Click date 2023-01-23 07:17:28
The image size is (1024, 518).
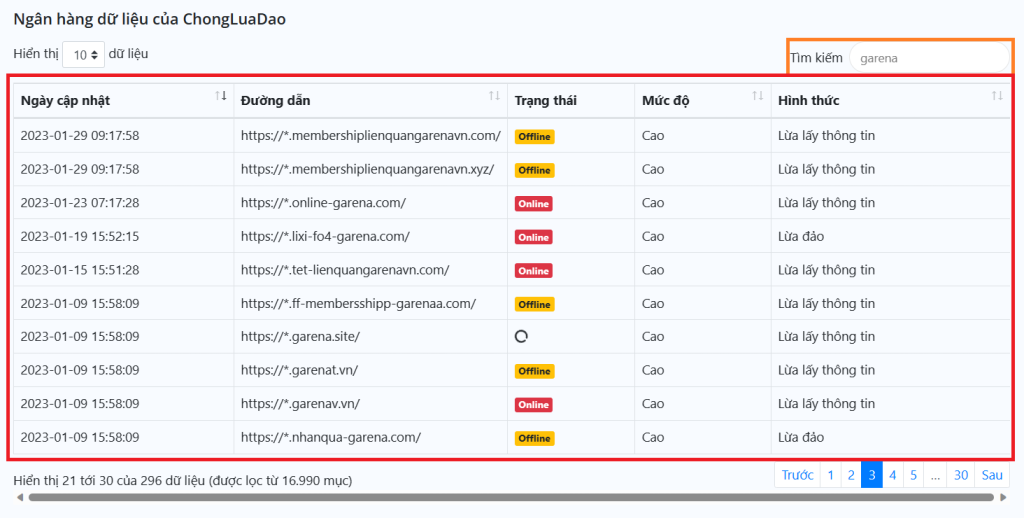(x=80, y=202)
